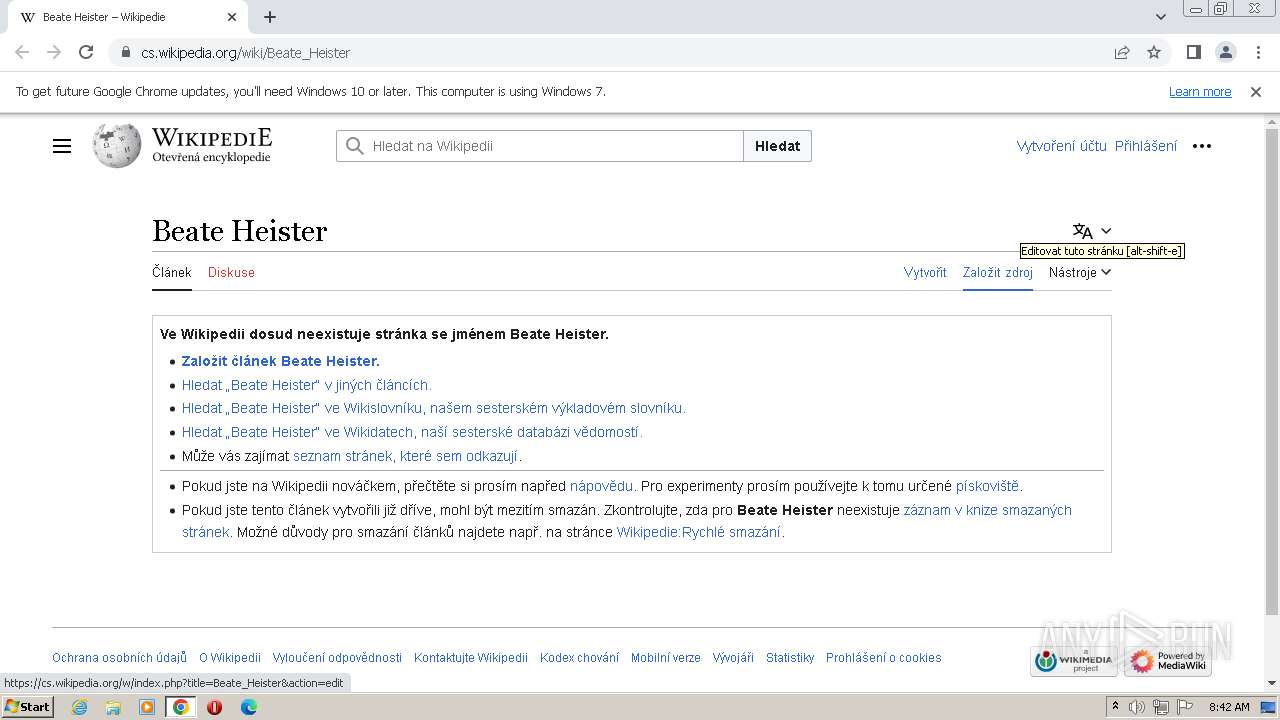This screenshot has height=720, width=1280.
Task: Switch to the Diskuse tab
Action: pyautogui.click(x=231, y=272)
